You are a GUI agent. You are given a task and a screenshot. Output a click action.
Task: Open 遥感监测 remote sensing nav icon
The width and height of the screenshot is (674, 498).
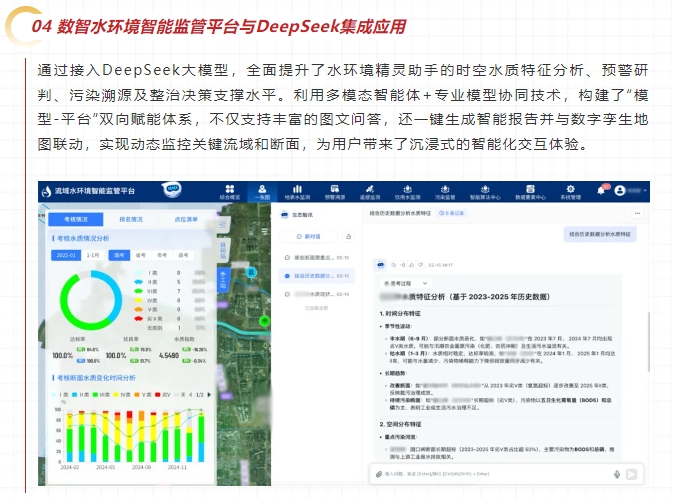click(370, 192)
